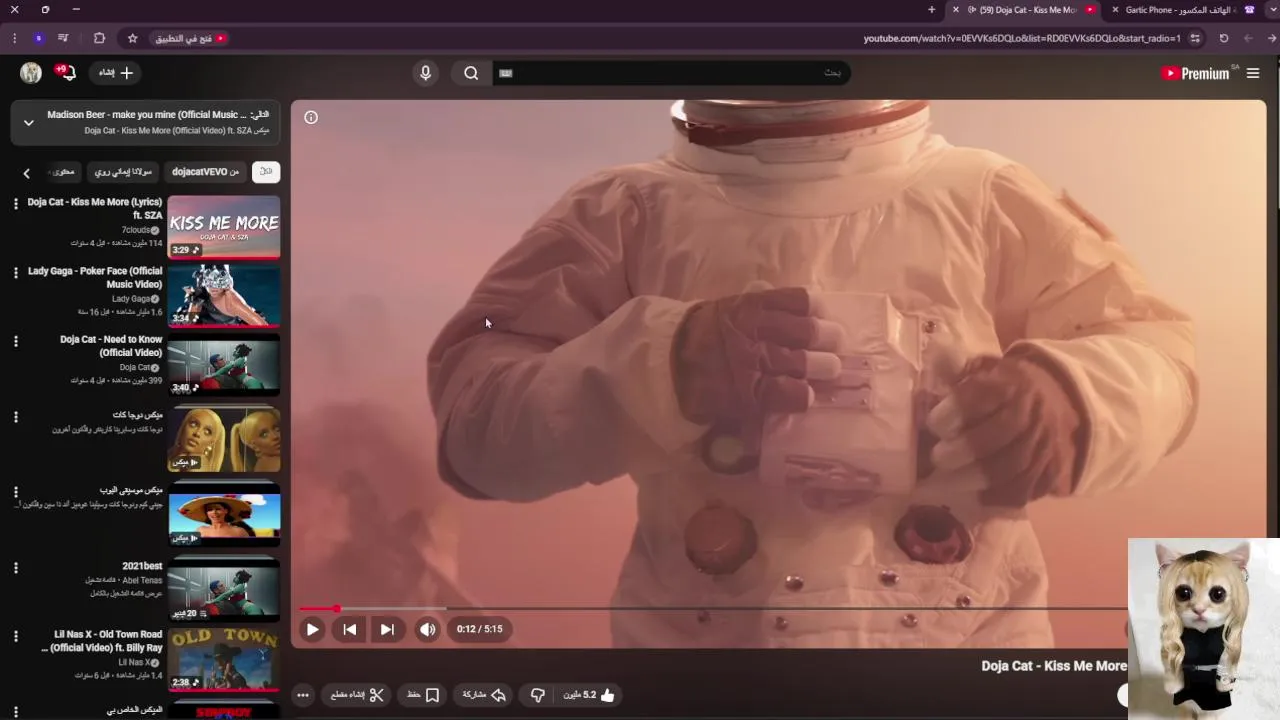Bookmark page with star icon
The width and height of the screenshot is (1280, 720).
(132, 38)
